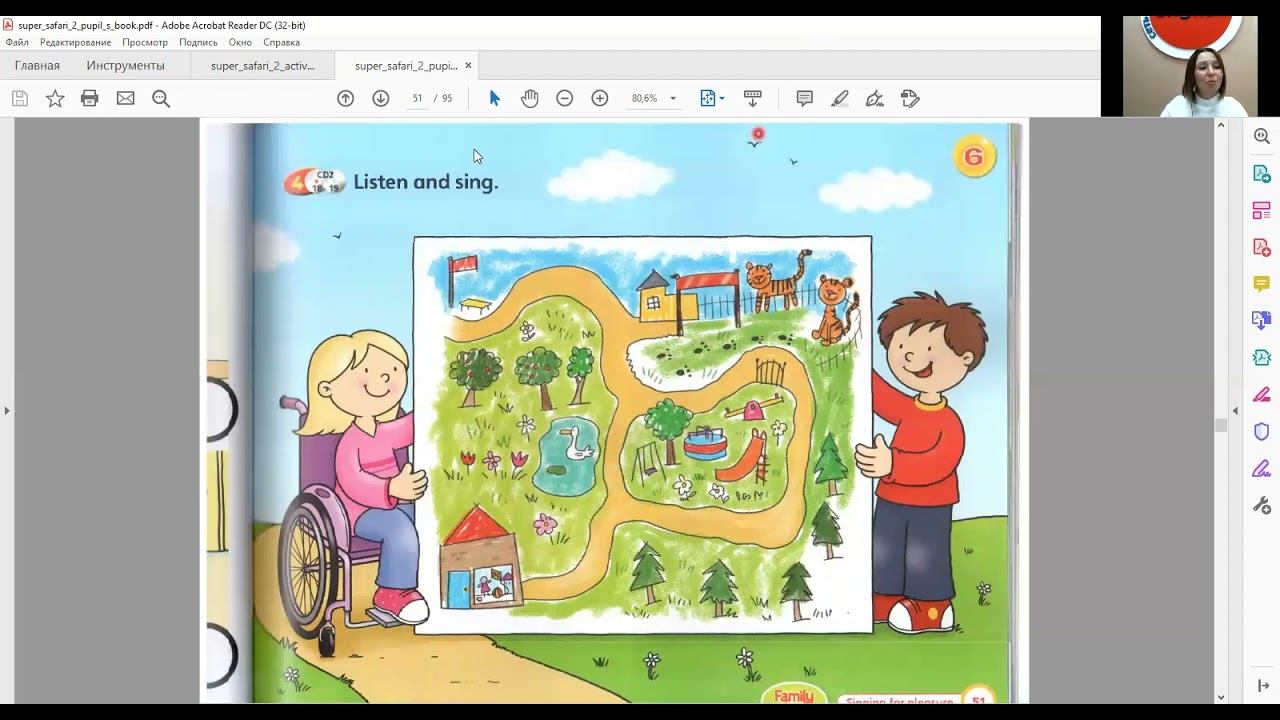
Task: Switch to the Инструменты tab
Action: 125,65
